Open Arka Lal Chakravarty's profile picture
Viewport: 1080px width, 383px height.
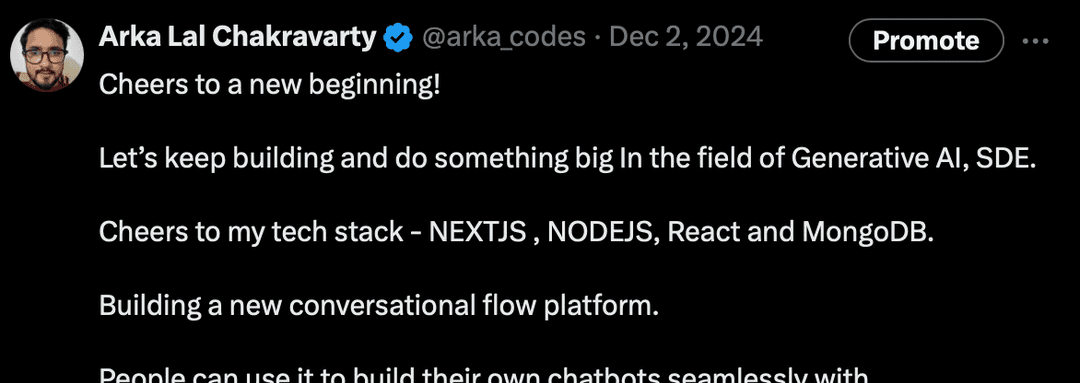pyautogui.click(x=47, y=55)
